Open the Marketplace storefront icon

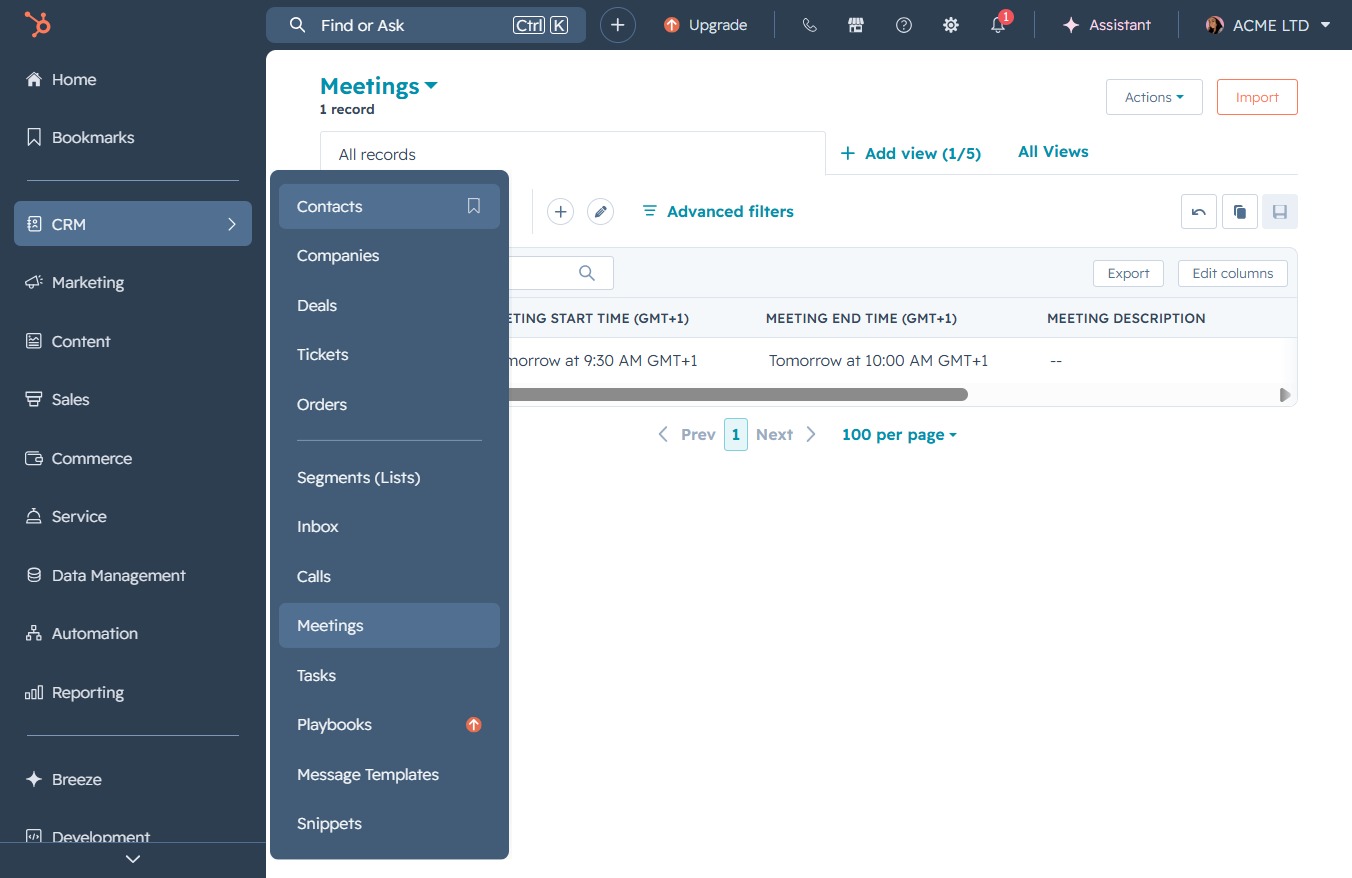click(x=856, y=25)
